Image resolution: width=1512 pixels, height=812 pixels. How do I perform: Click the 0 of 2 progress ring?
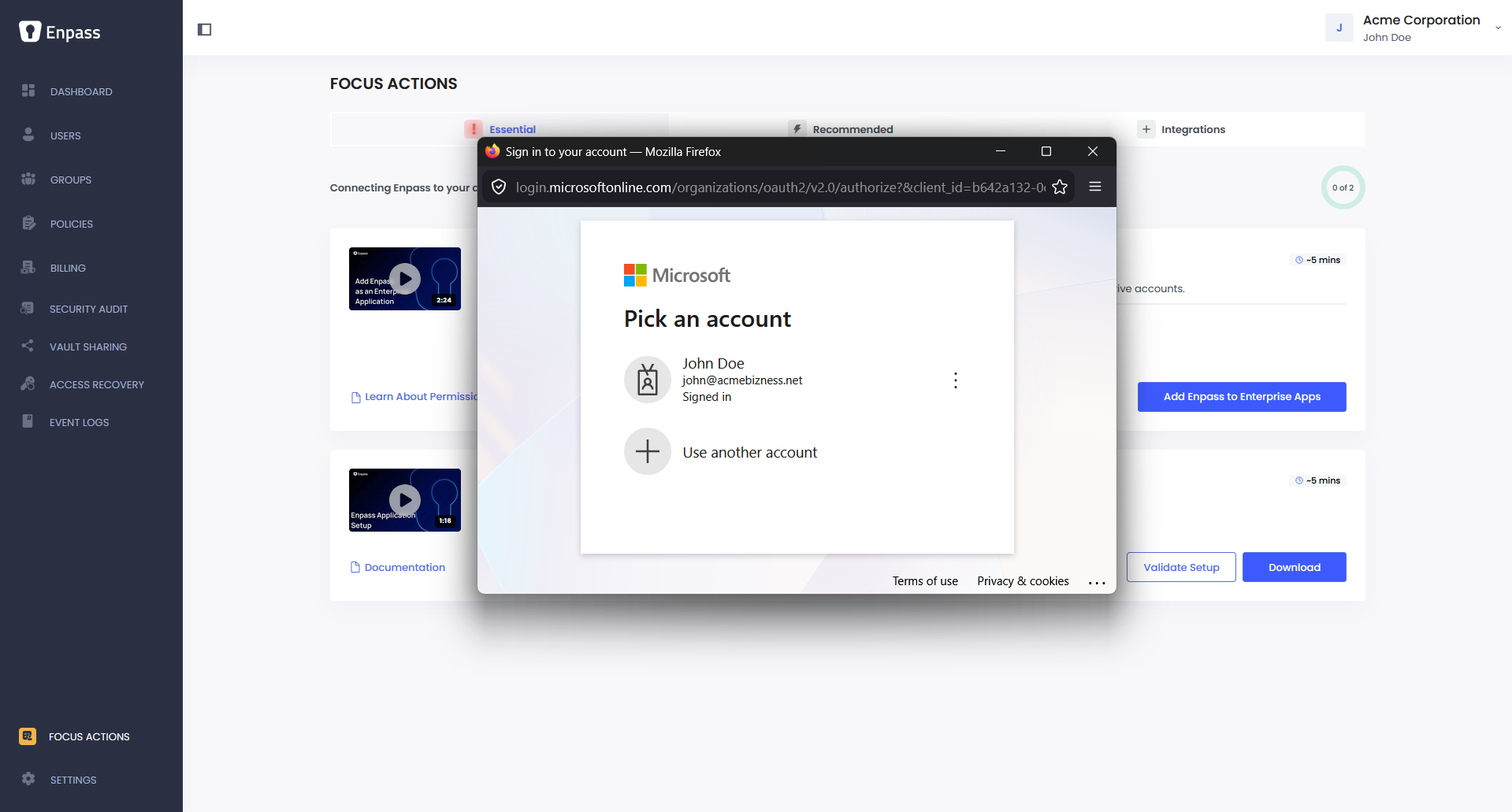click(x=1343, y=187)
